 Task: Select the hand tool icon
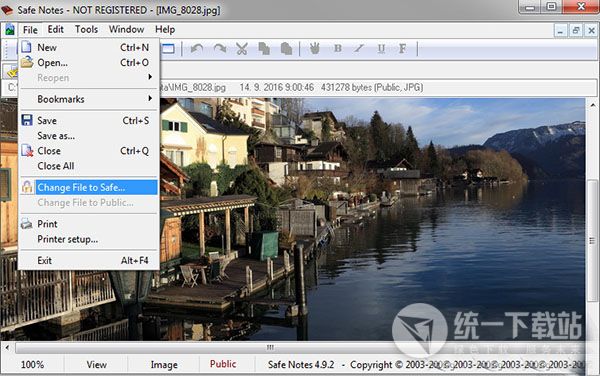315,49
